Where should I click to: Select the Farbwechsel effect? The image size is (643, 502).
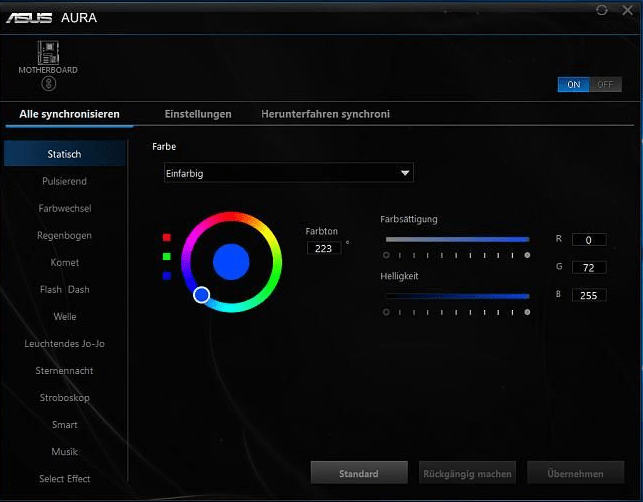(x=65, y=208)
